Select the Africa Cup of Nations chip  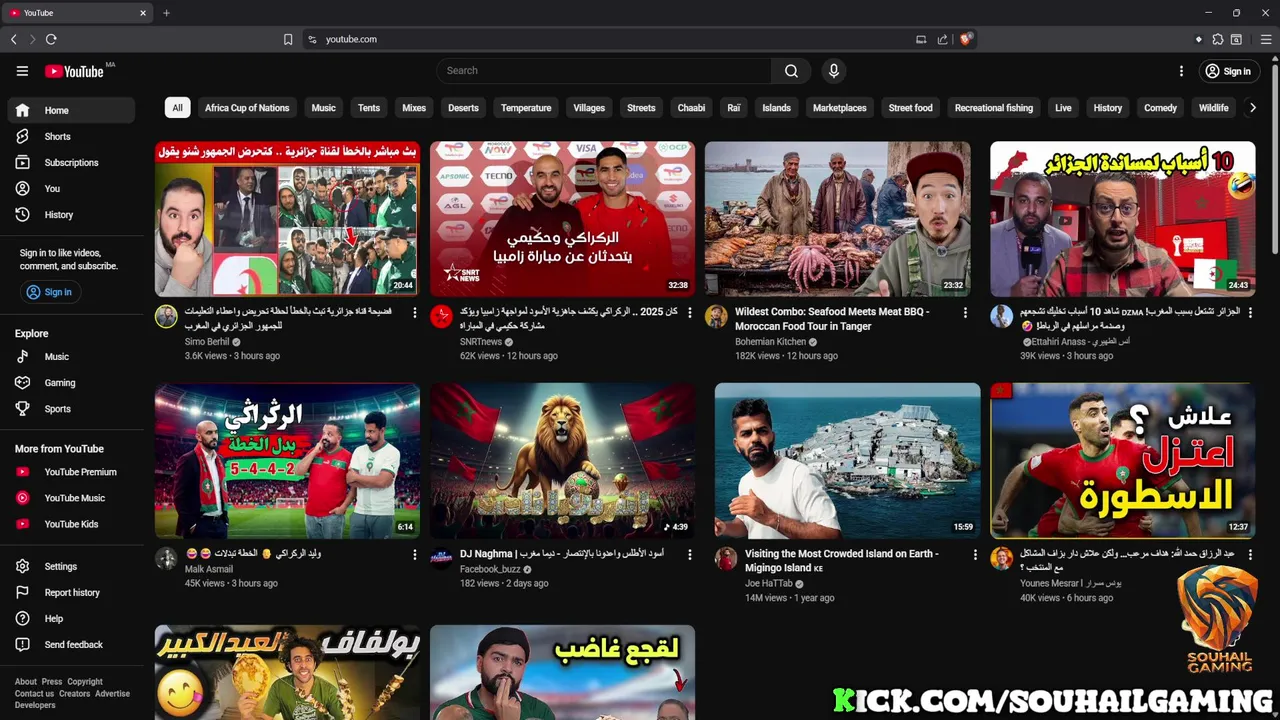point(247,108)
